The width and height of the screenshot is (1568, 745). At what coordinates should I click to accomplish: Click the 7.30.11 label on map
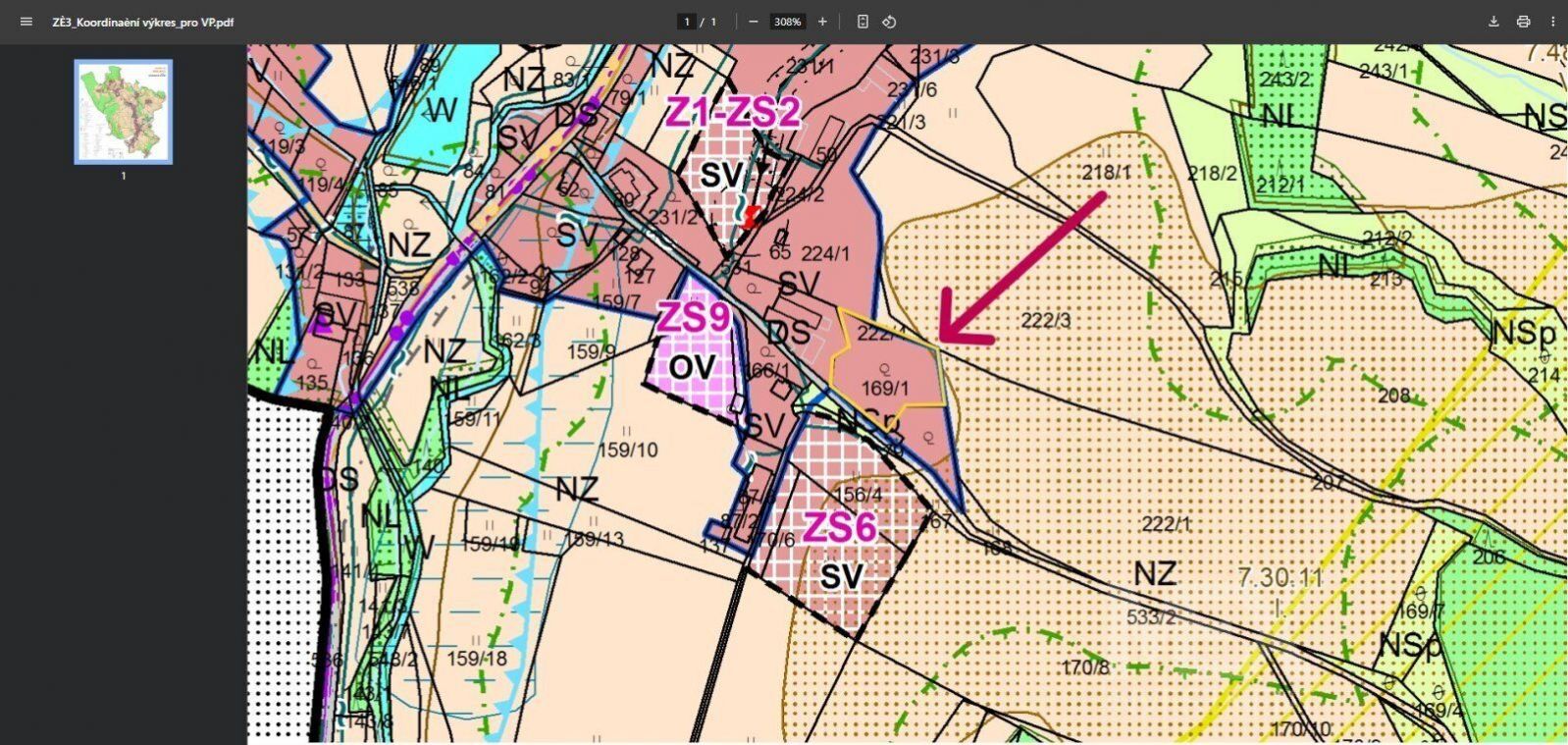click(x=1281, y=577)
